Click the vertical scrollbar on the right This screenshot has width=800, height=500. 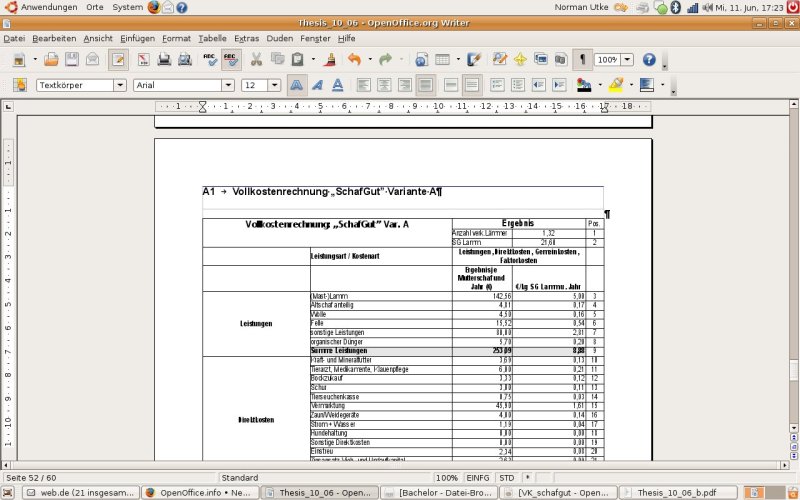pos(793,370)
